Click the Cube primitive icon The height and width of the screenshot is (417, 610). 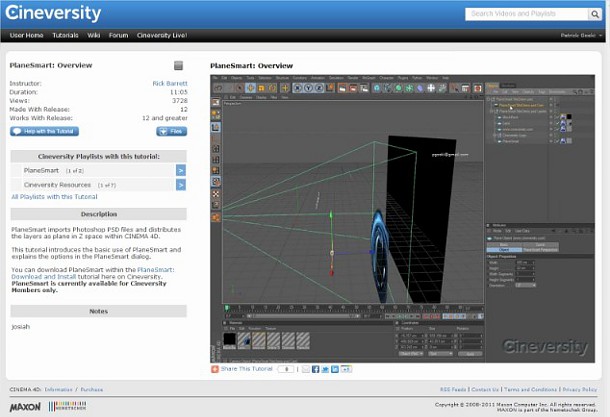click(x=377, y=88)
